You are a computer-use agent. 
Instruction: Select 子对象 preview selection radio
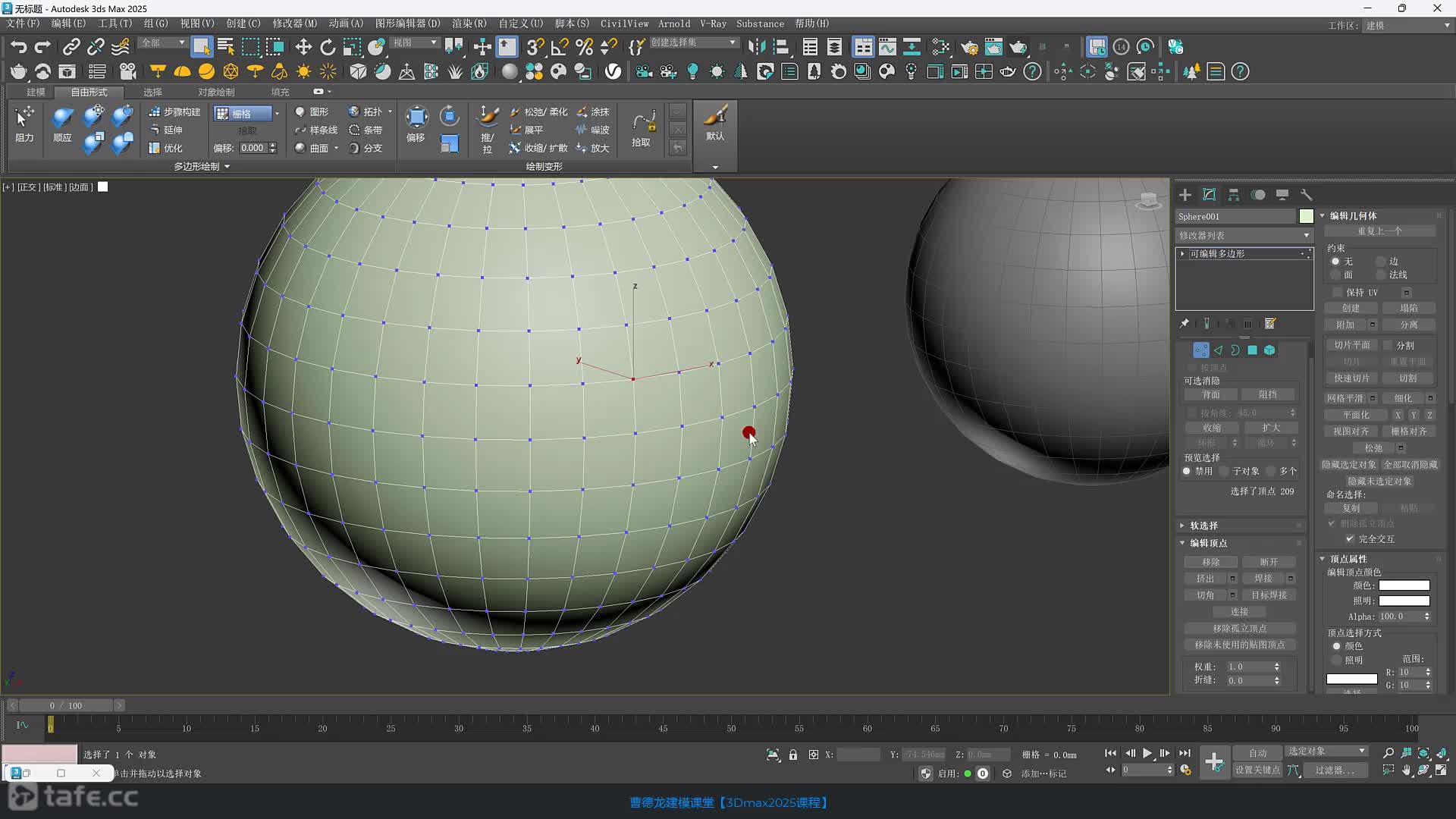pos(1224,472)
